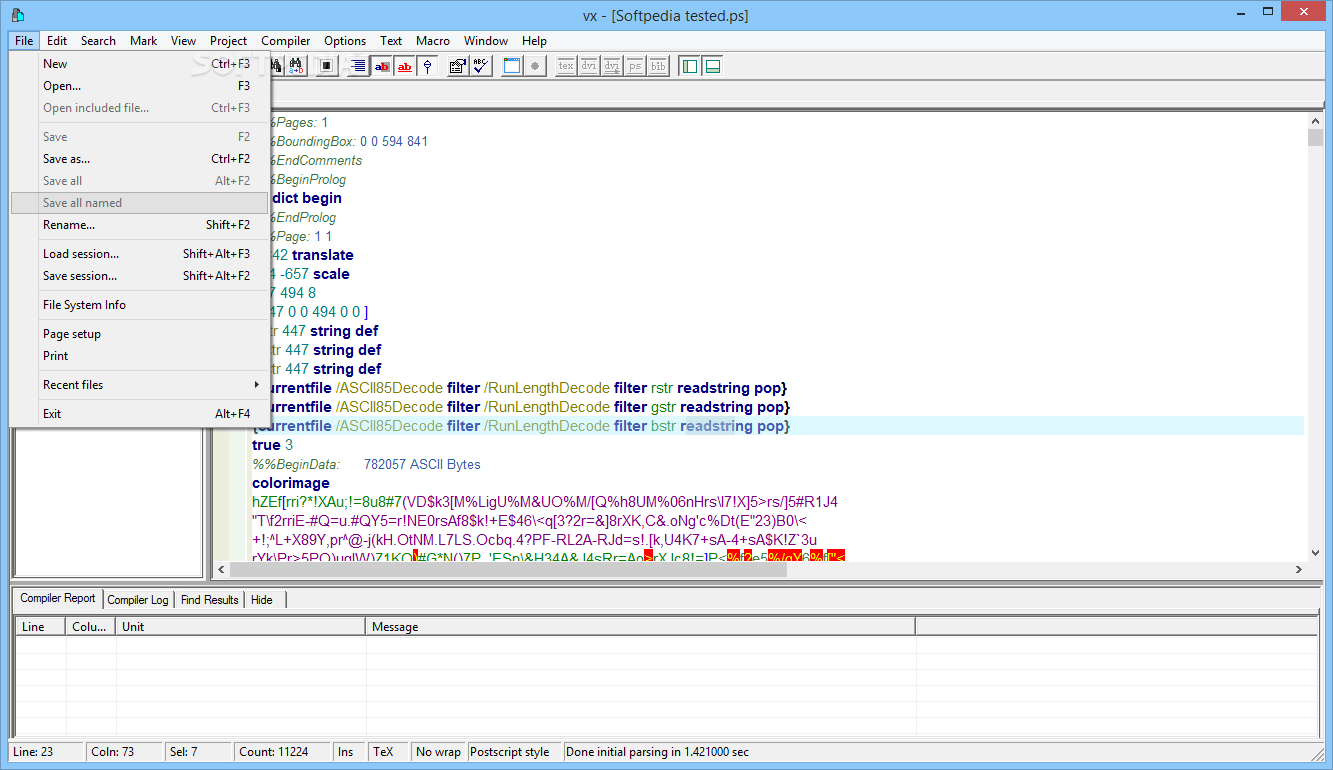This screenshot has width=1333, height=770.
Task: Expand the Recent files submenu
Action: [x=140, y=385]
